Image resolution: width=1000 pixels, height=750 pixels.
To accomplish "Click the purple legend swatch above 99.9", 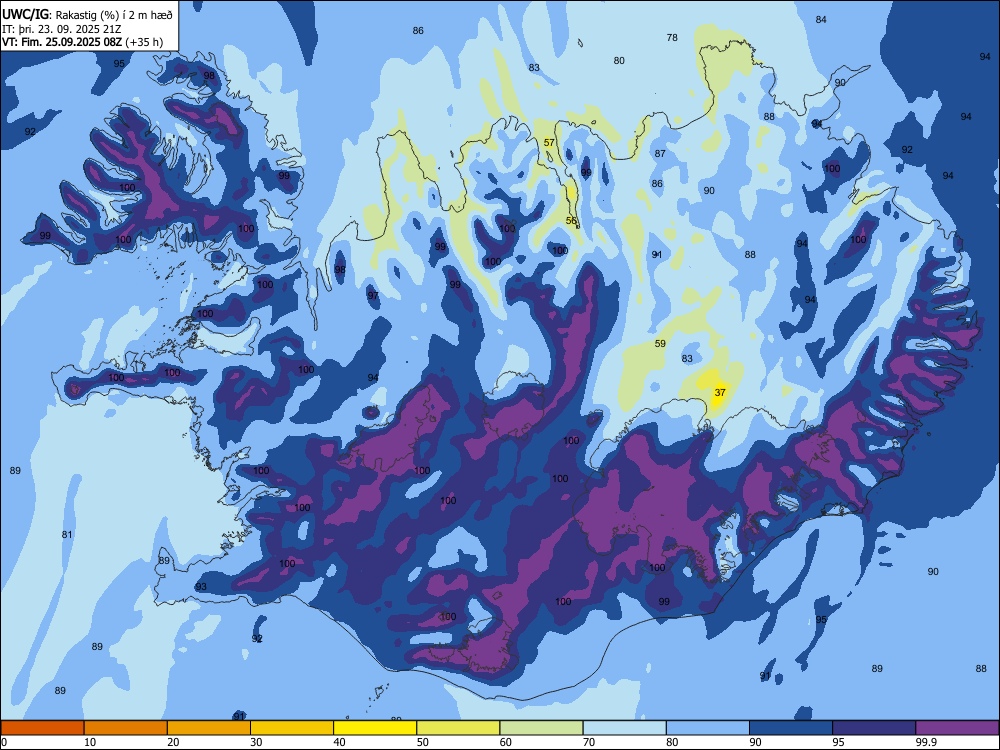I will pos(957,728).
